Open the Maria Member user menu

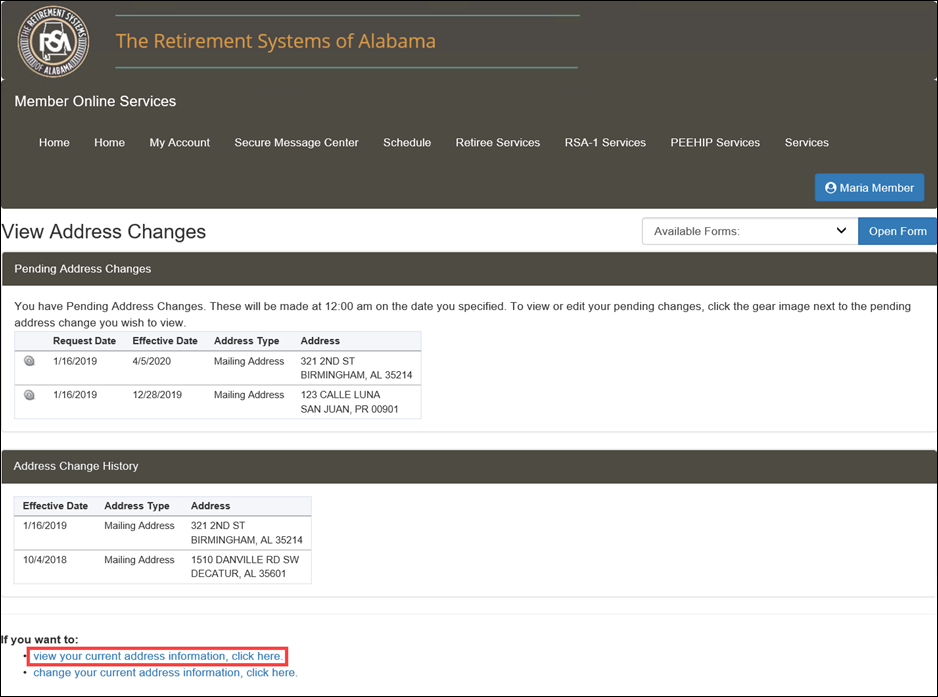pyautogui.click(x=869, y=188)
